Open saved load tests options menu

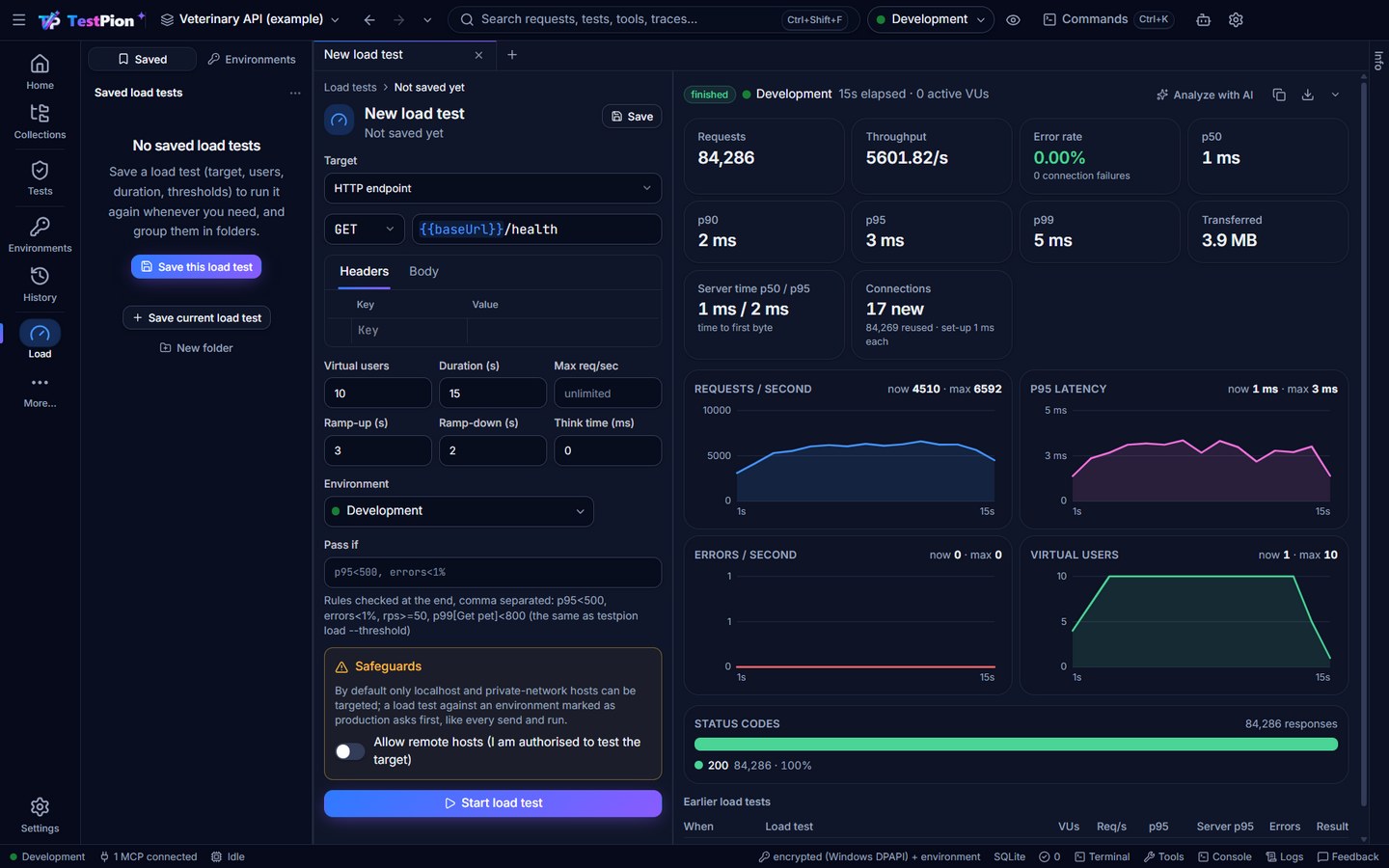tap(295, 93)
